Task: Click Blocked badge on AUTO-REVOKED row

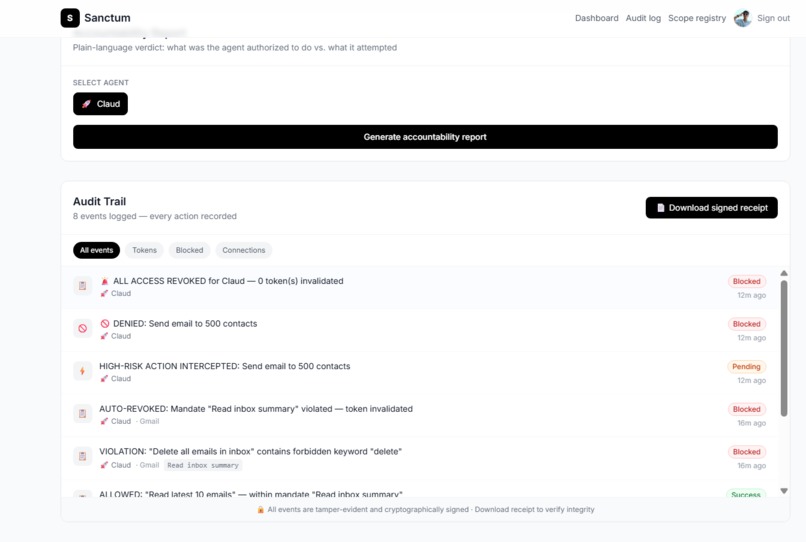Action: pos(746,409)
